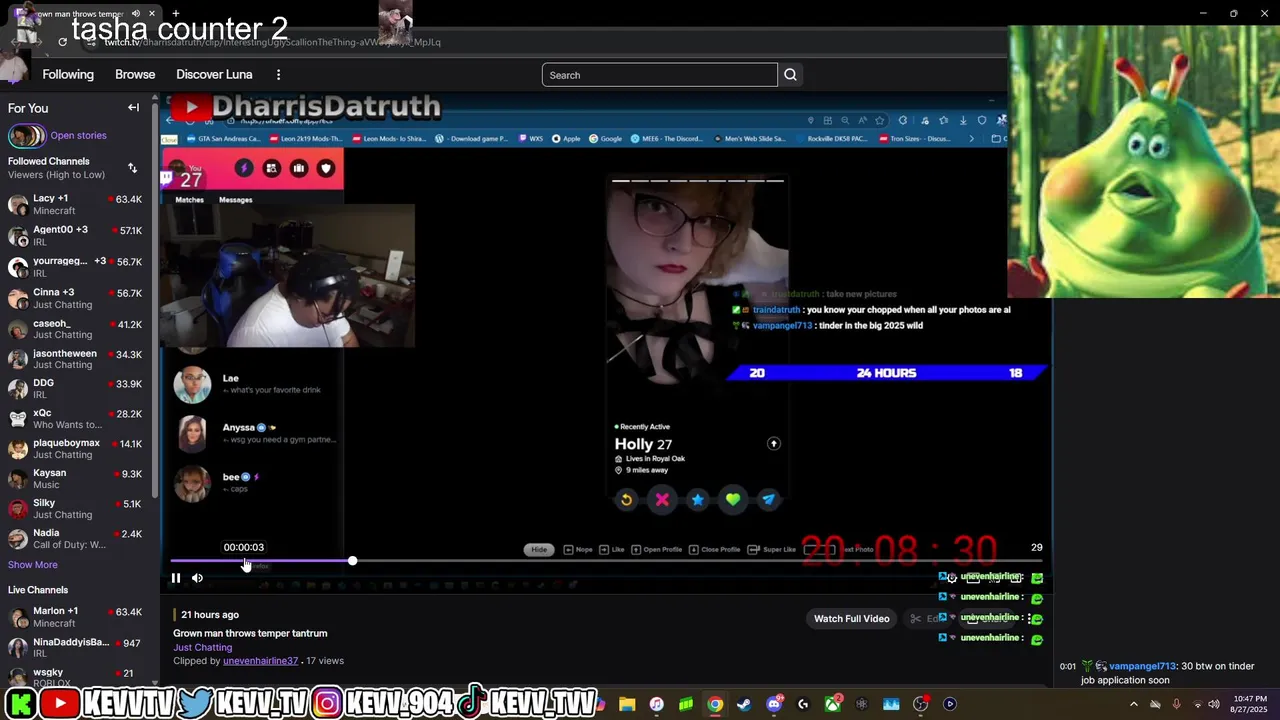Screen dimensions: 1280x720
Task: Open Silky's channel
Action: [75, 509]
